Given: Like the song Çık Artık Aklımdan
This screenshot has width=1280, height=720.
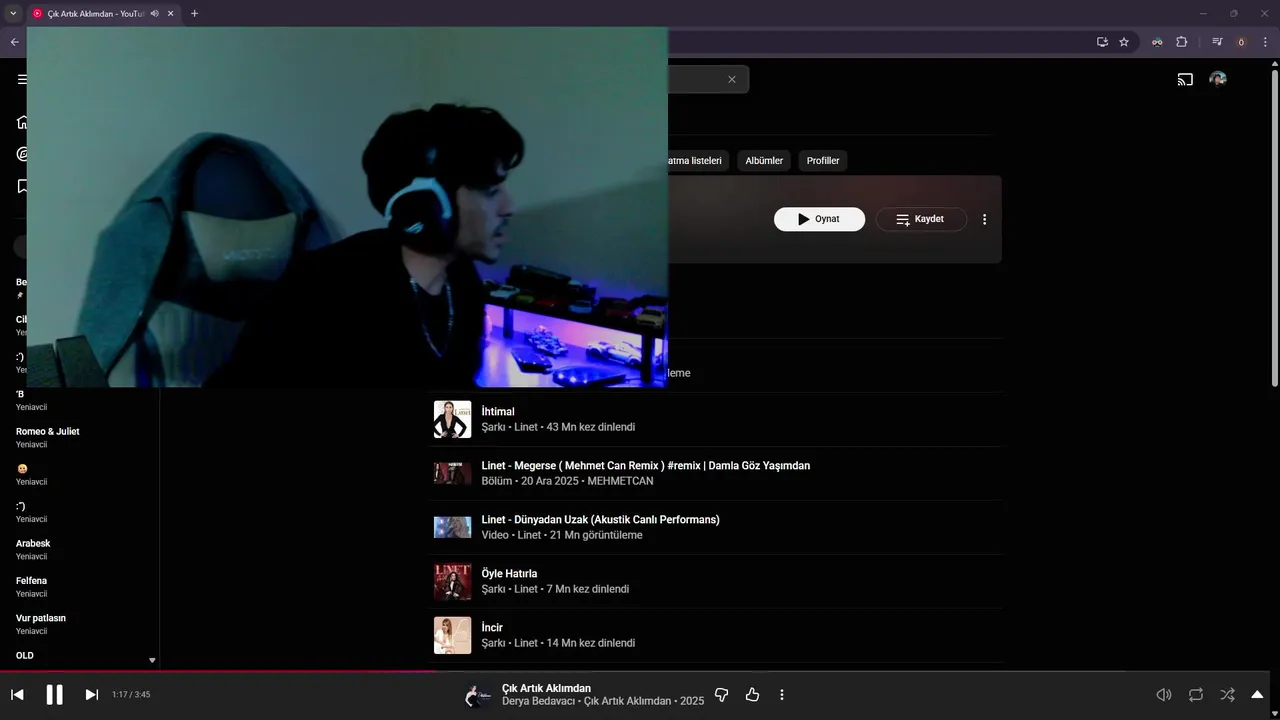Looking at the screenshot, I should click(752, 695).
